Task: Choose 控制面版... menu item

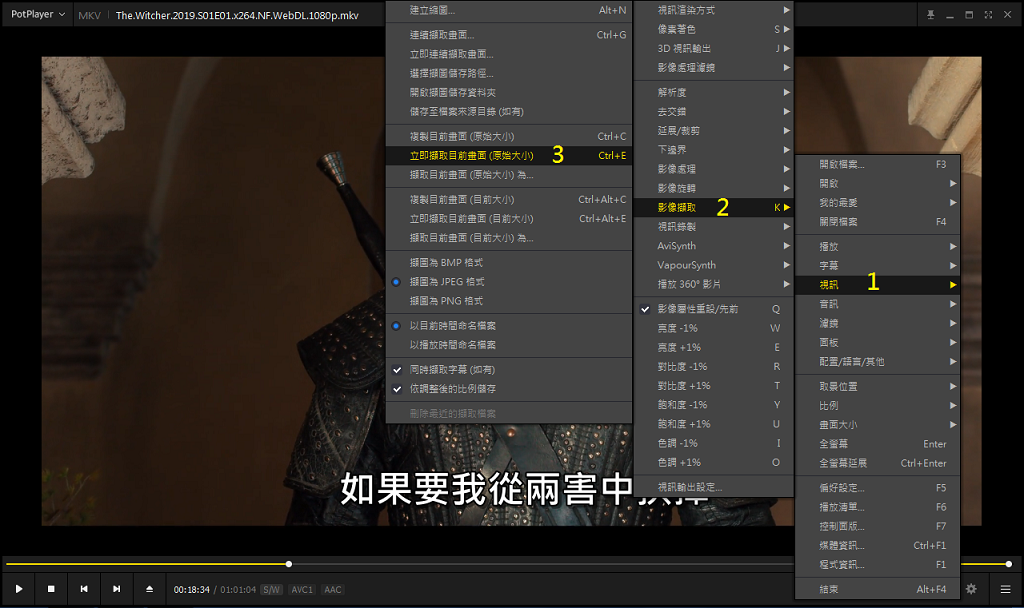Action: pos(878,526)
